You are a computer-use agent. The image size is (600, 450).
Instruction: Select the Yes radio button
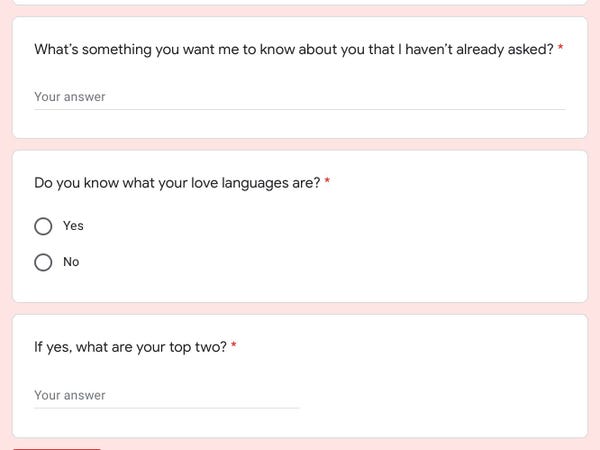tap(43, 226)
